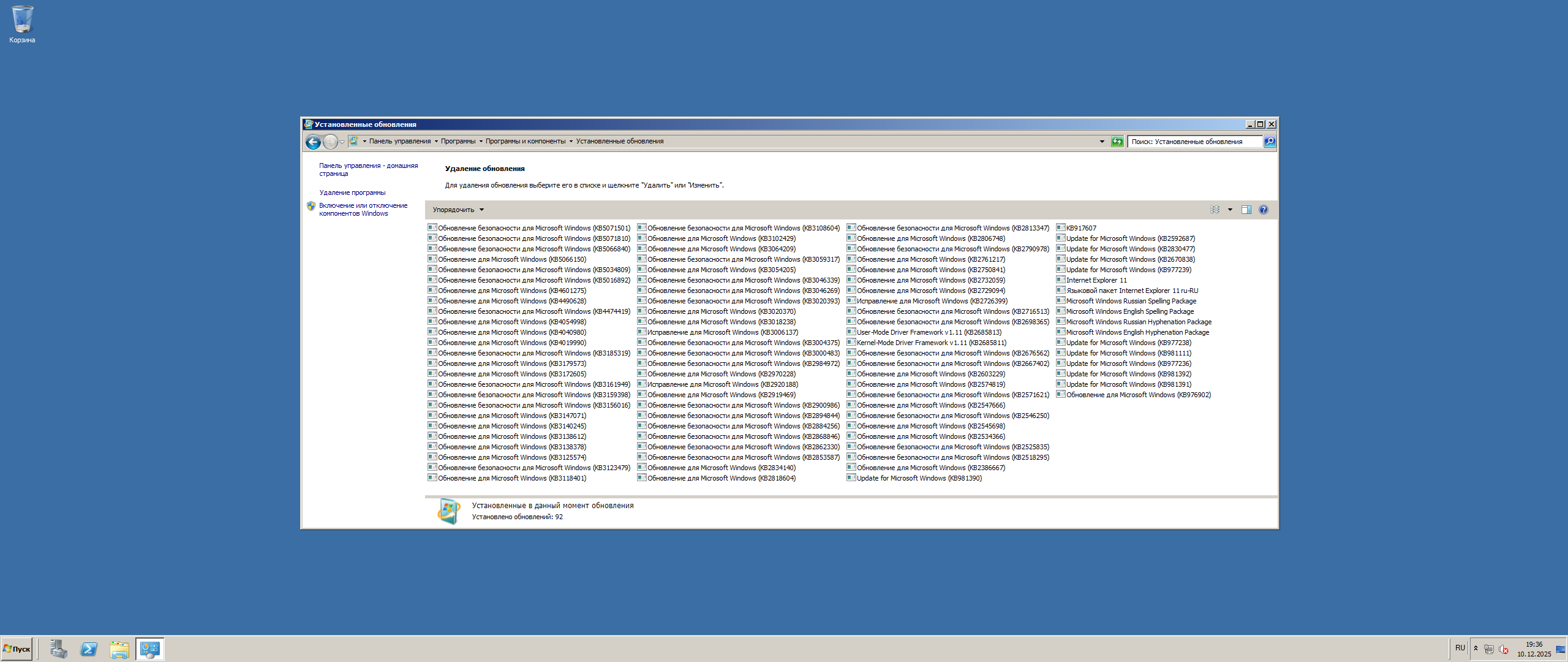Click Программы и компоненты breadcrumb
Image resolution: width=1568 pixels, height=662 pixels.
525,142
